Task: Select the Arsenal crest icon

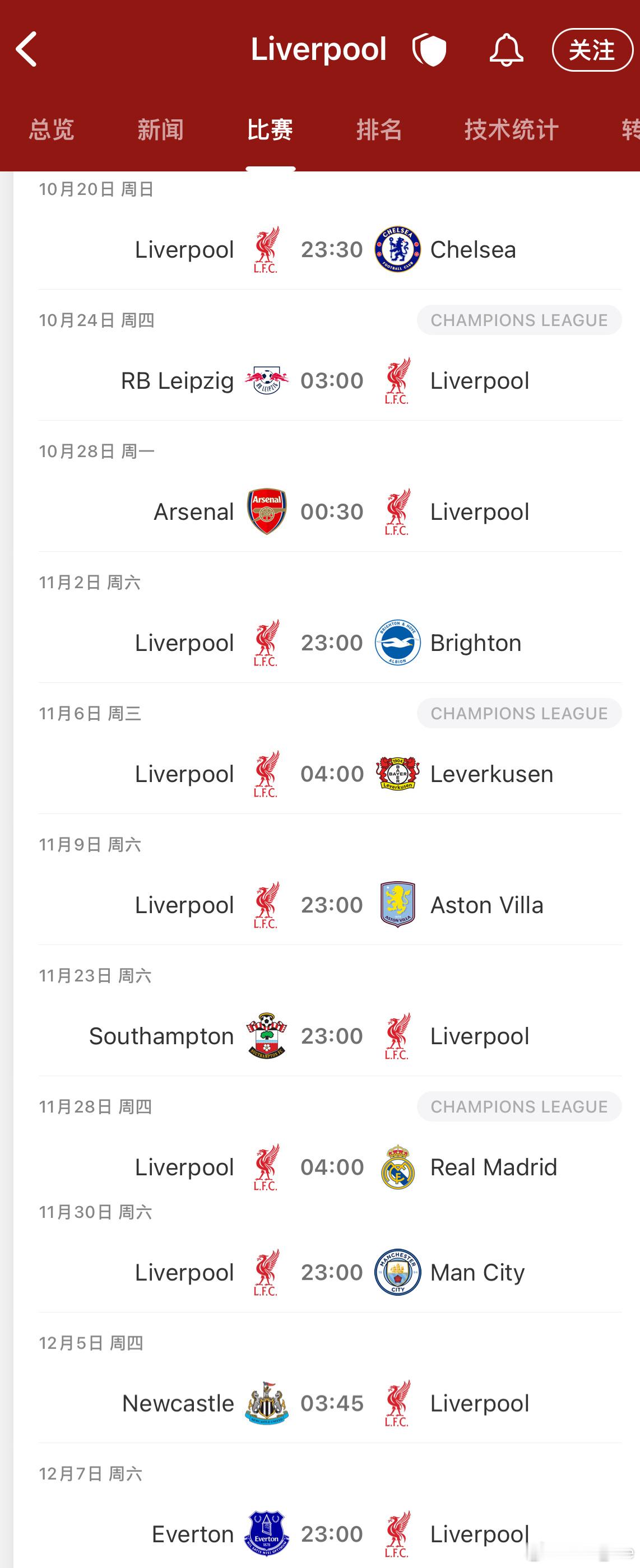Action: [x=267, y=511]
